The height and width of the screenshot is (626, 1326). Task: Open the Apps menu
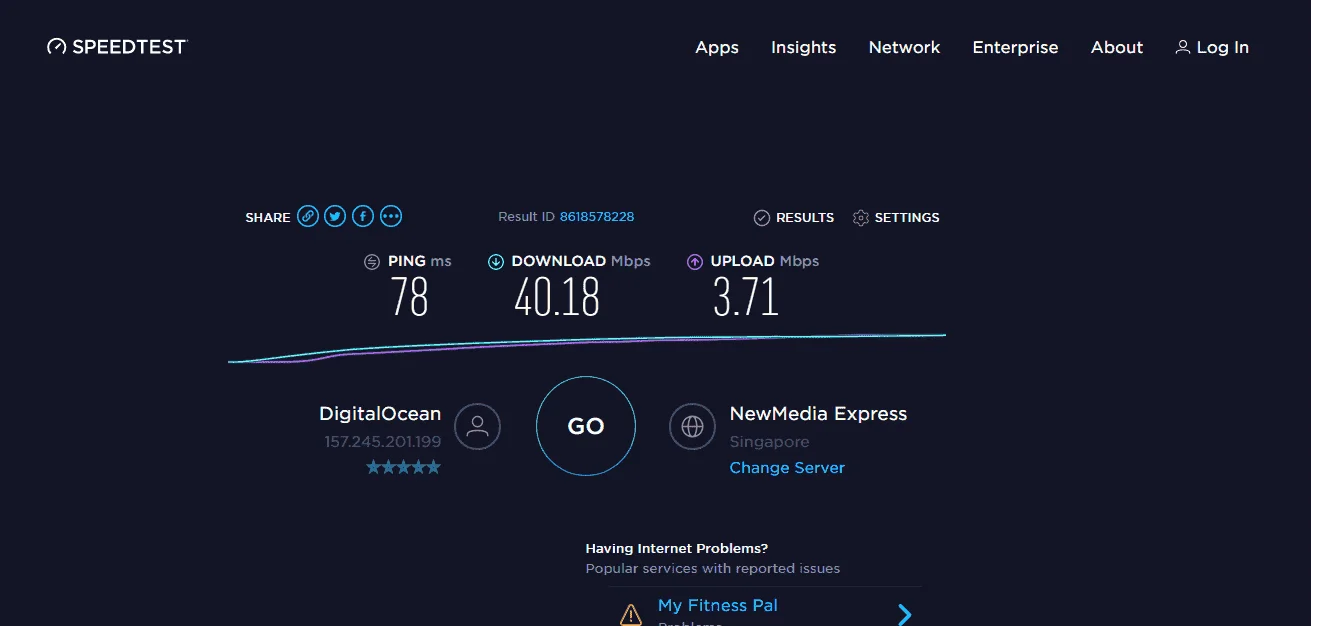717,47
